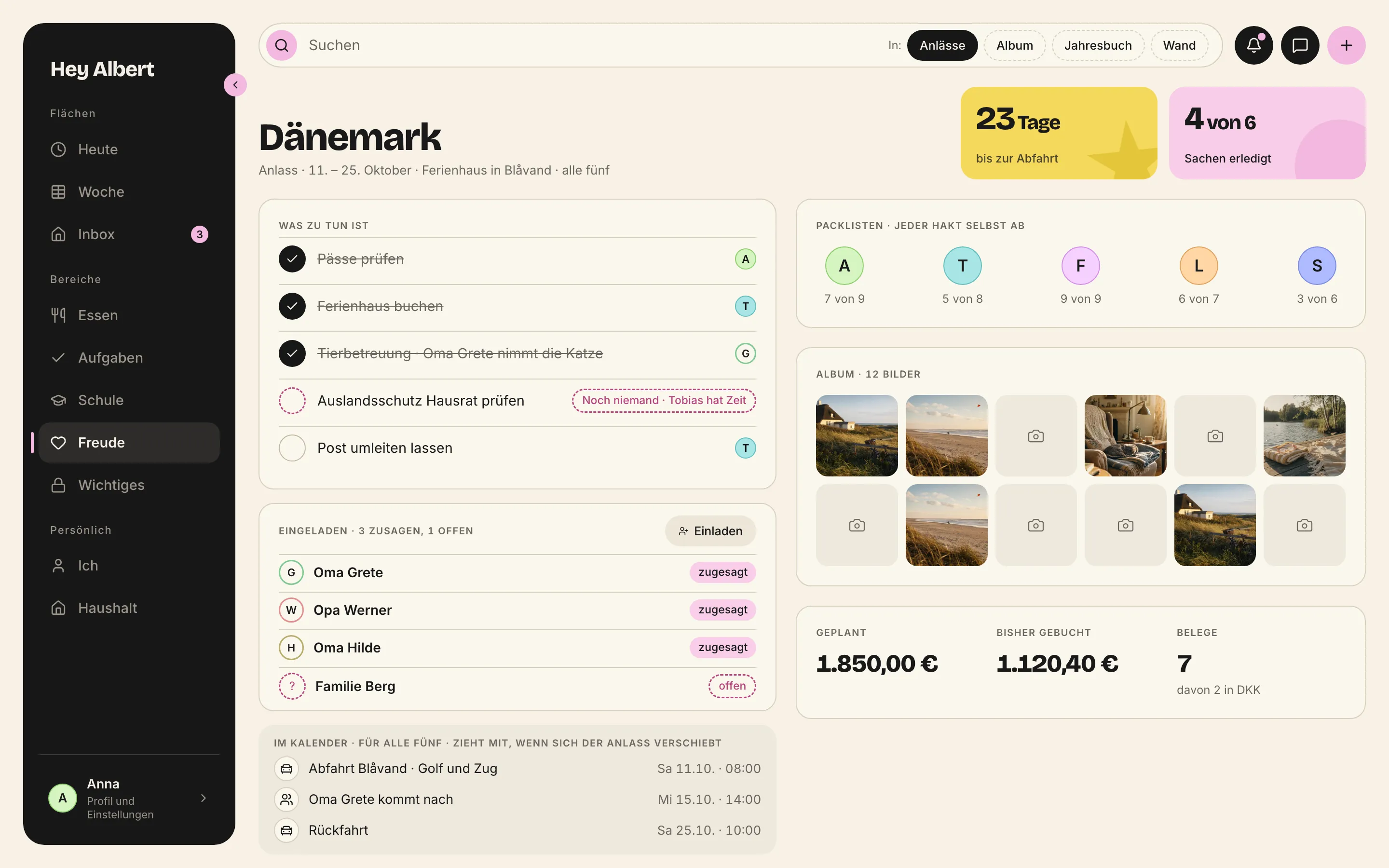Image resolution: width=1389 pixels, height=868 pixels.
Task: Click the date Sa 25.10. · 10:00
Action: [x=709, y=830]
